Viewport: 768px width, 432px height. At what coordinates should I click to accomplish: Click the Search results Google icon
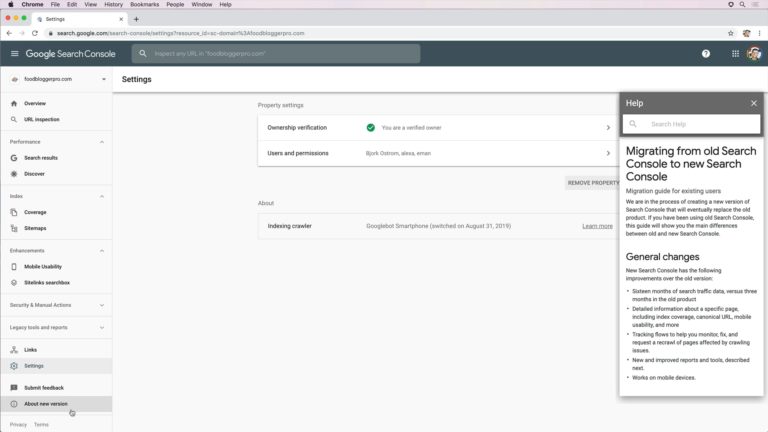point(14,158)
